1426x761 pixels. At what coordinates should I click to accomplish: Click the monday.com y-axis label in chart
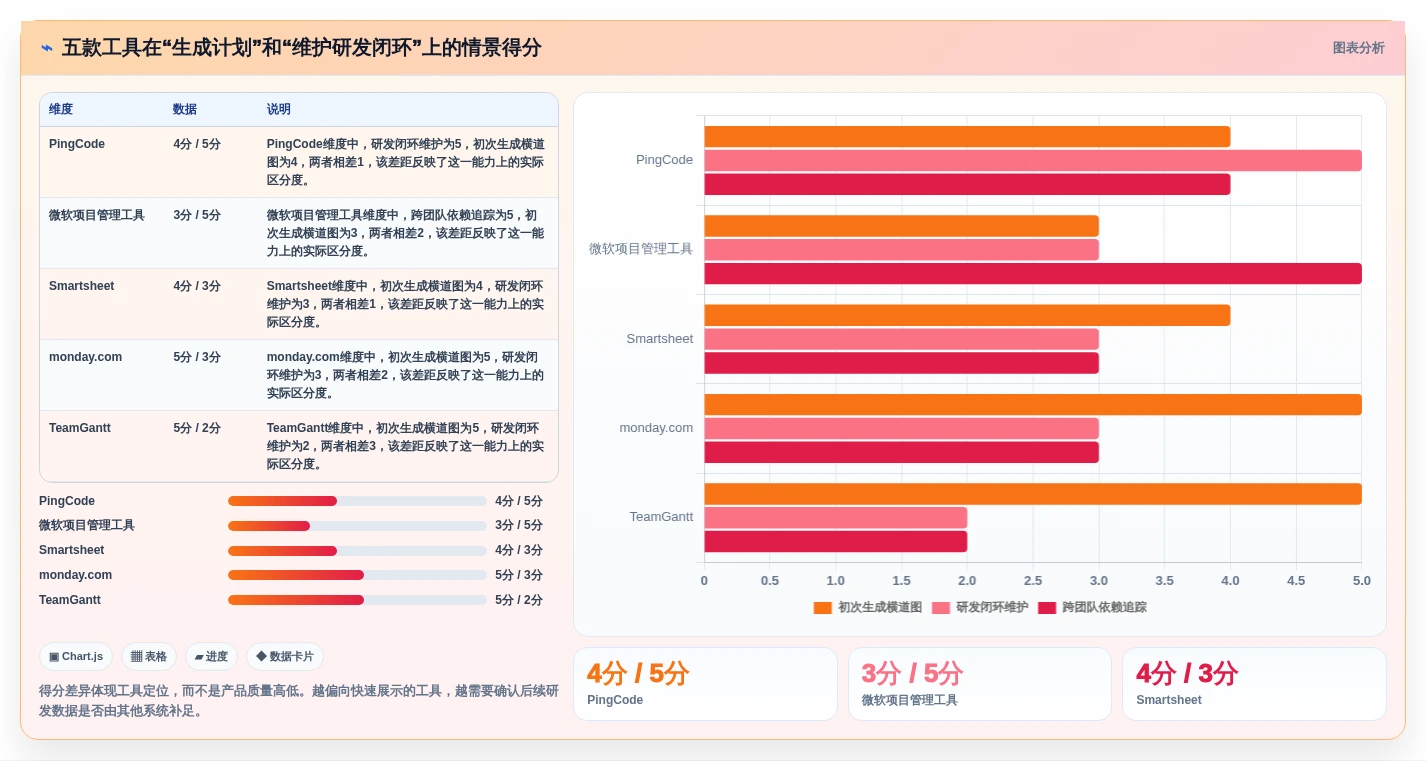point(656,428)
